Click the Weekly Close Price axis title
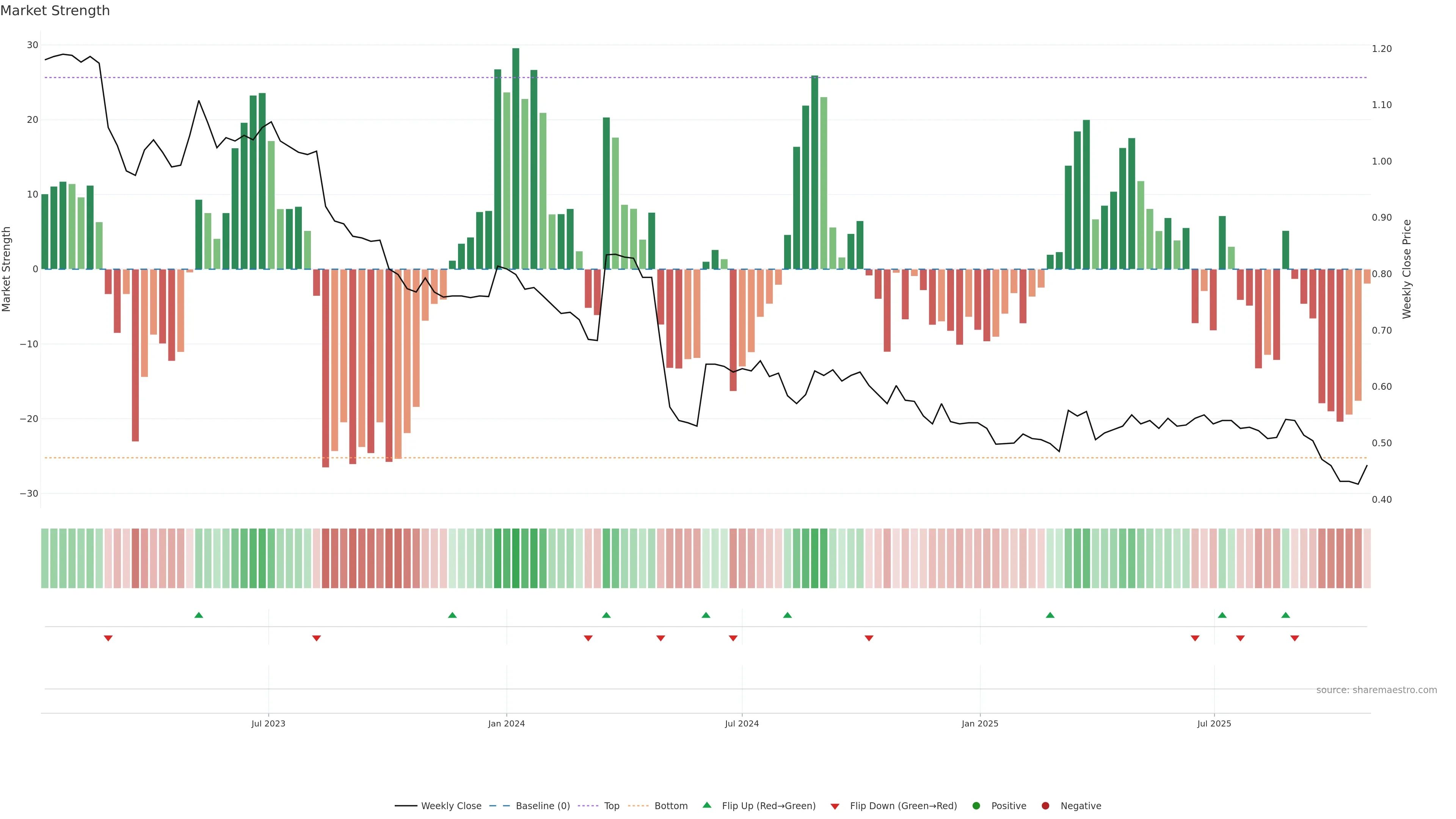This screenshot has width=1456, height=819. (x=1407, y=269)
